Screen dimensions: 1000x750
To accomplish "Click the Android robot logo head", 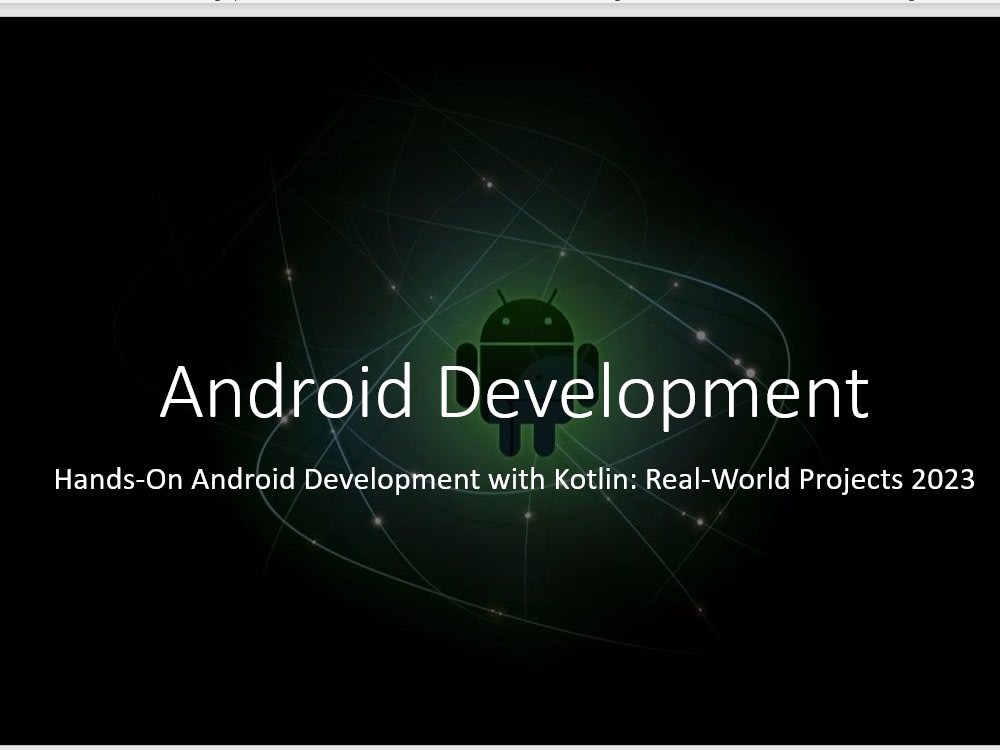I will point(527,318).
